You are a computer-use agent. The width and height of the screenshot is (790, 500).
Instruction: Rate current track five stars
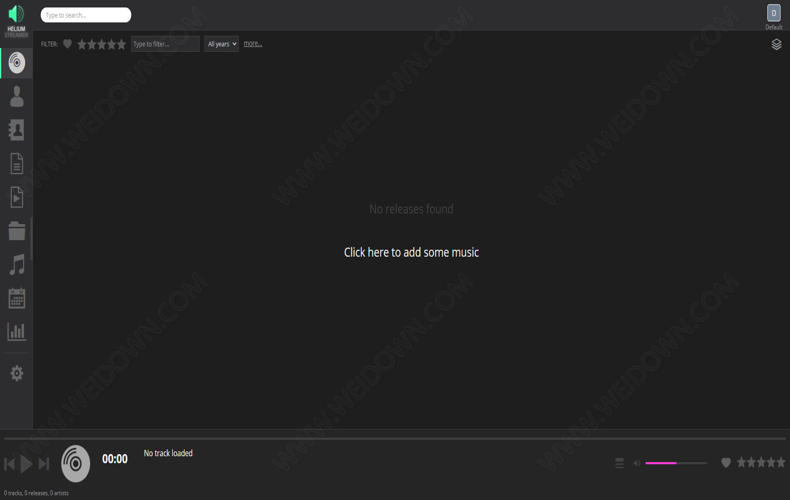[x=780, y=462]
